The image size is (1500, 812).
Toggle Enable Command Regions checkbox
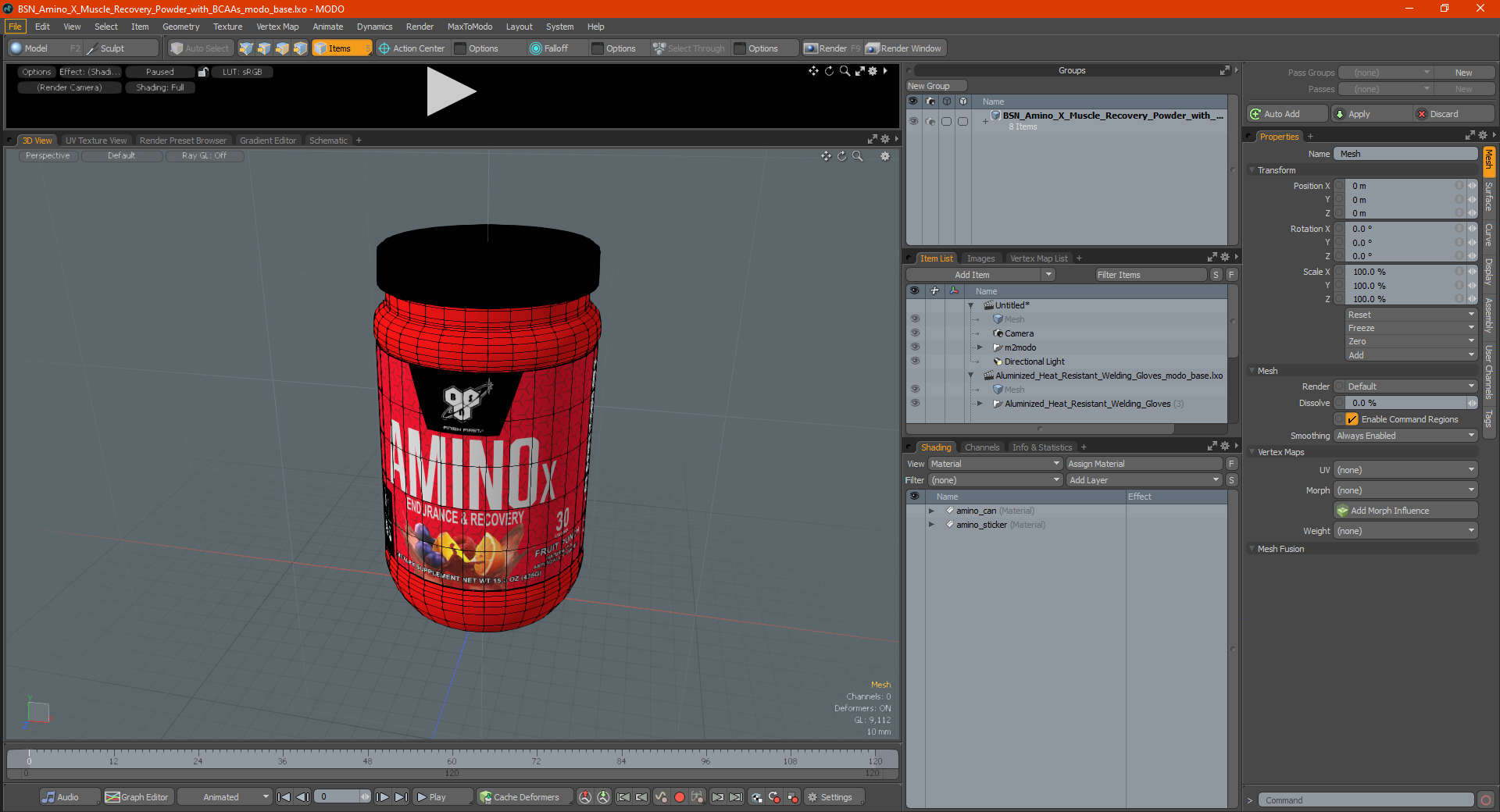point(1352,419)
